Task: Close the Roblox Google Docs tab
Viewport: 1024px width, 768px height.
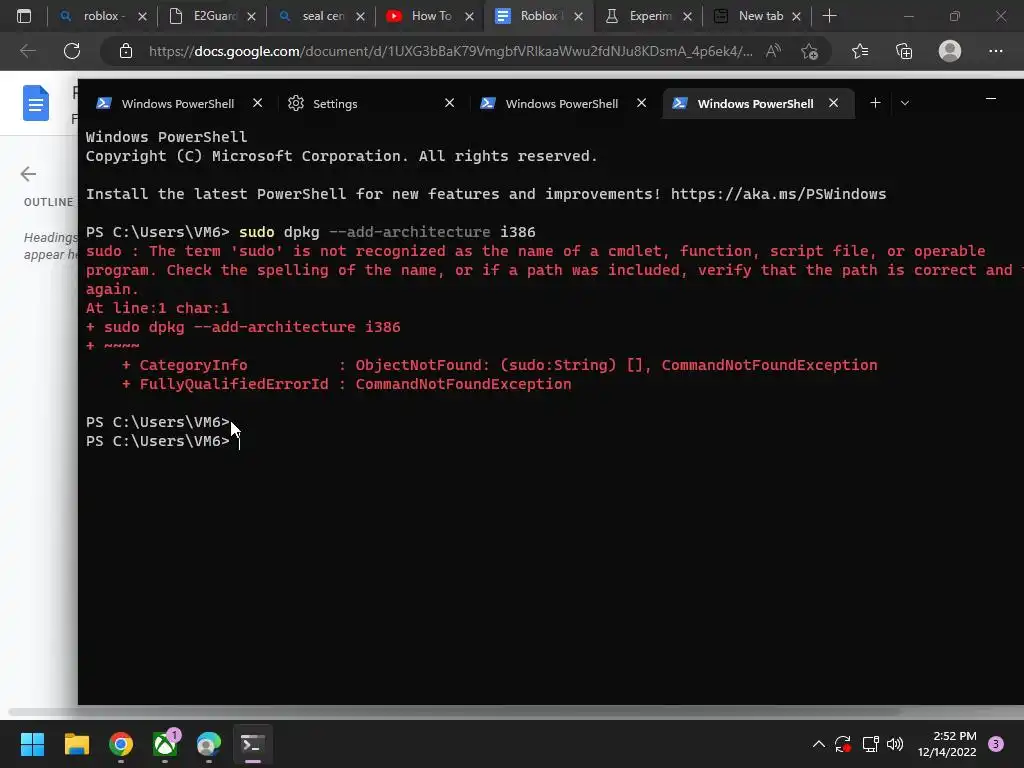Action: pyautogui.click(x=579, y=16)
